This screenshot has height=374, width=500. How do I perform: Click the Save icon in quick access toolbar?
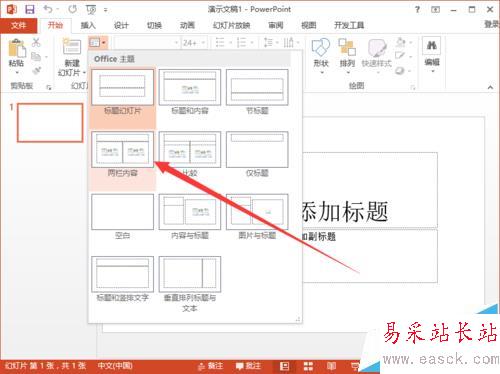click(x=30, y=9)
